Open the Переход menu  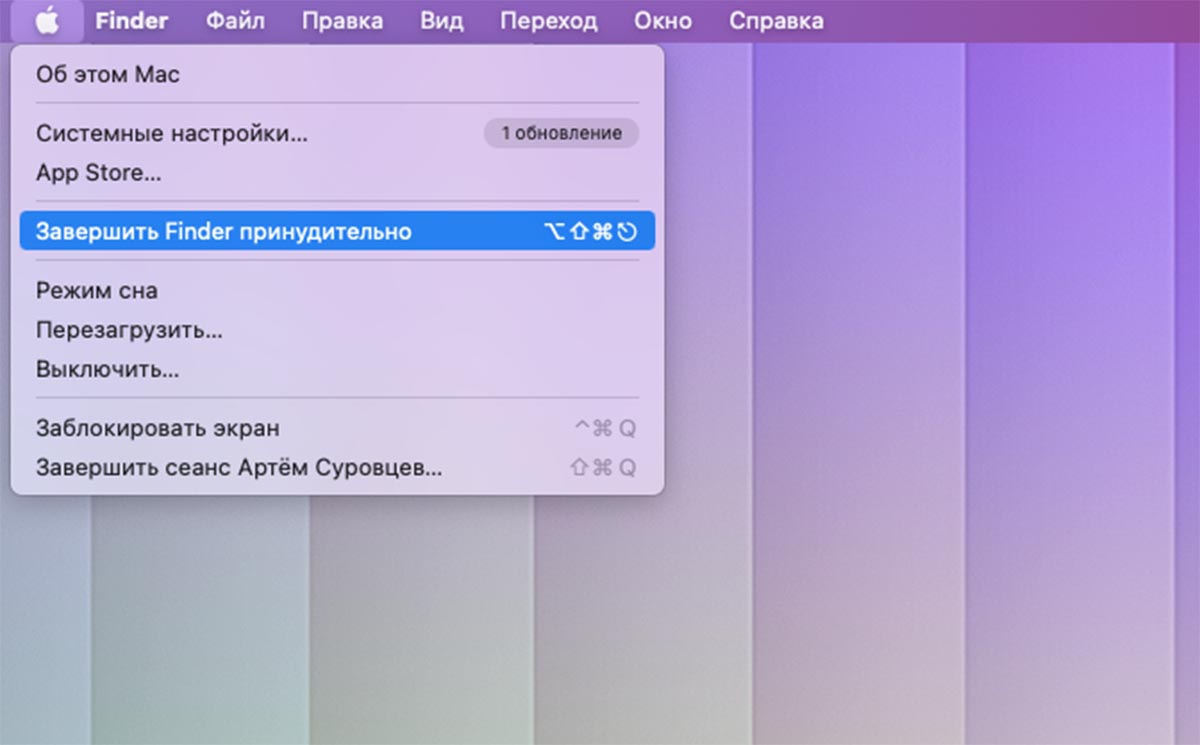[x=549, y=20]
